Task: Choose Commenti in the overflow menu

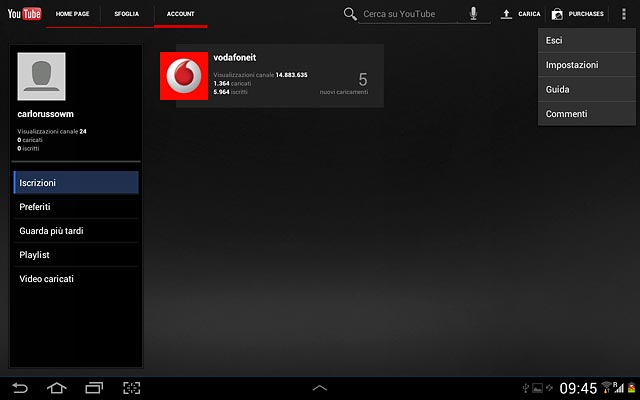Action: click(x=587, y=114)
